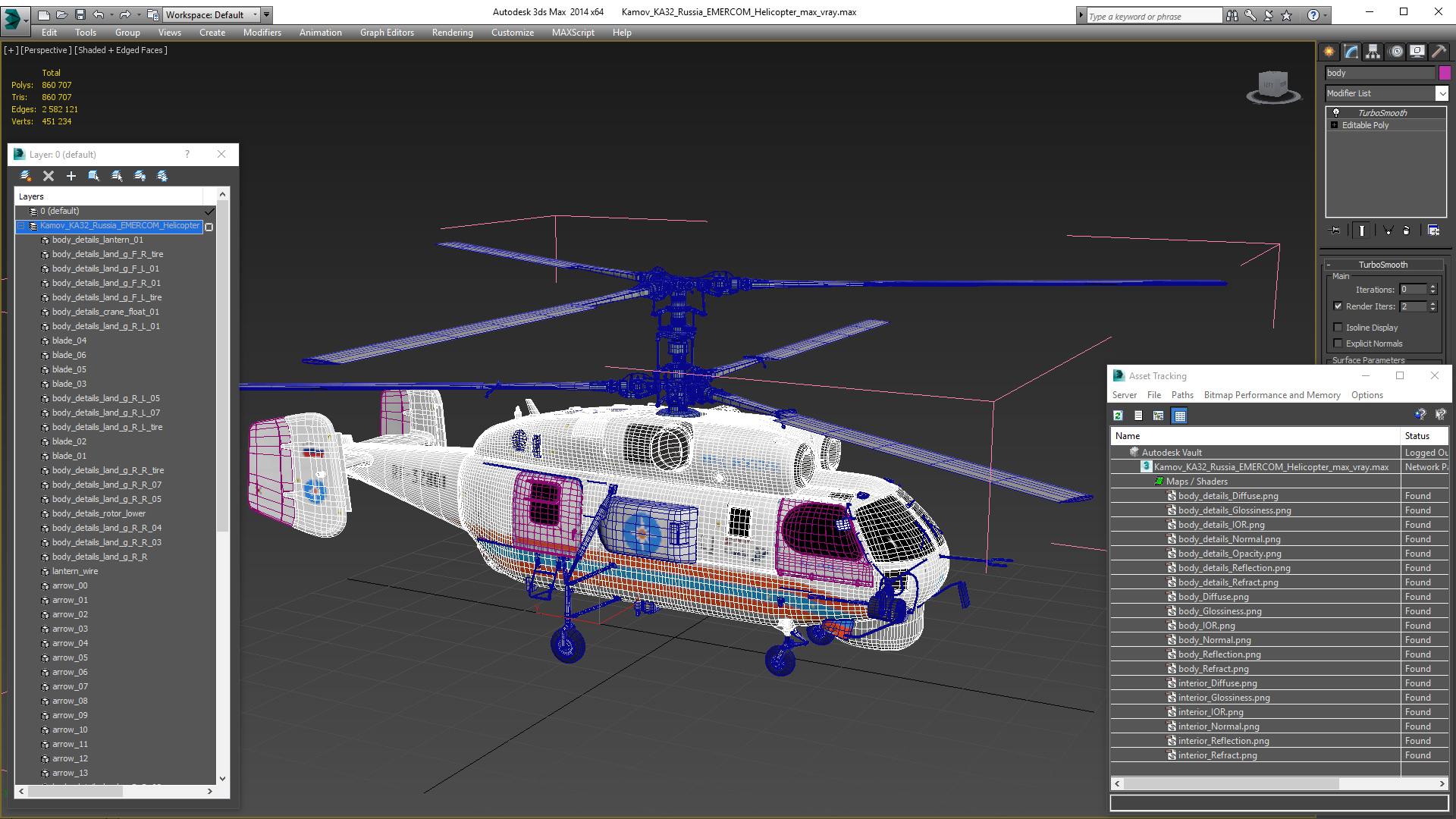
Task: Open the Hierarchy command panel tab
Action: tap(1373, 52)
